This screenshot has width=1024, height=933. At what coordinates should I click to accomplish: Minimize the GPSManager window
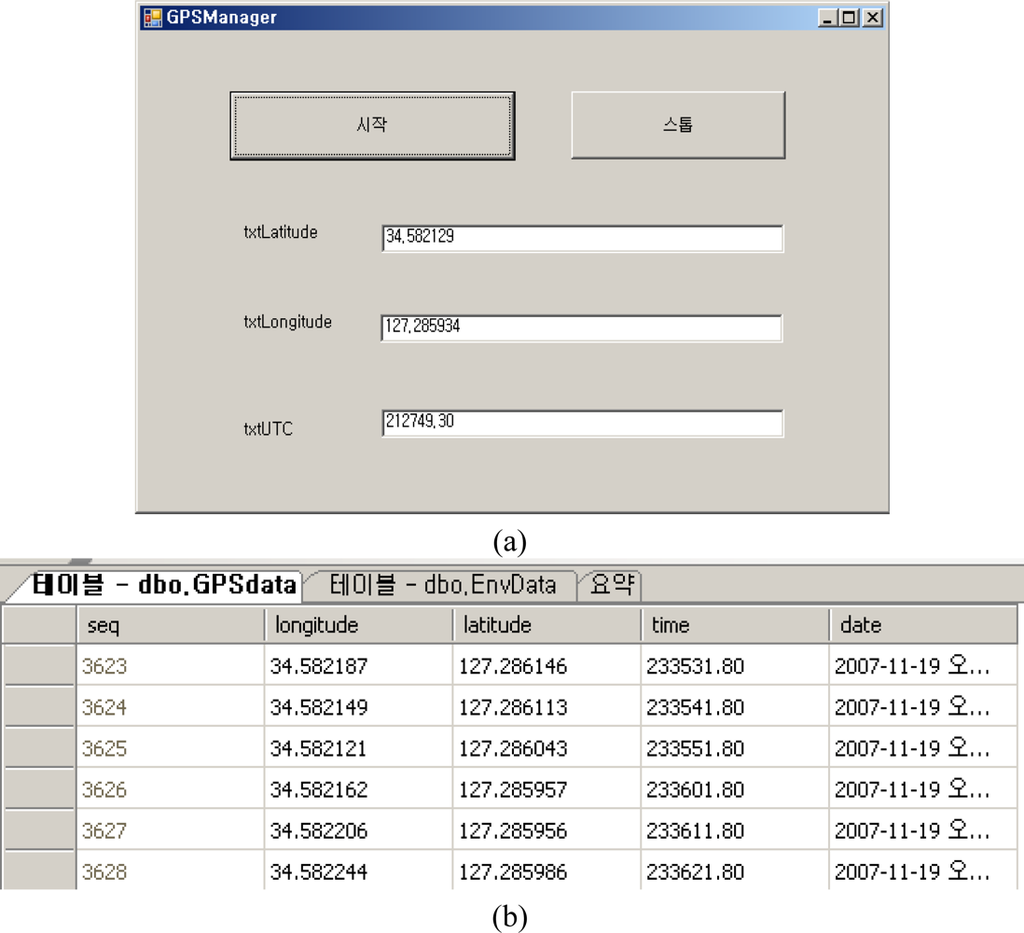click(828, 18)
